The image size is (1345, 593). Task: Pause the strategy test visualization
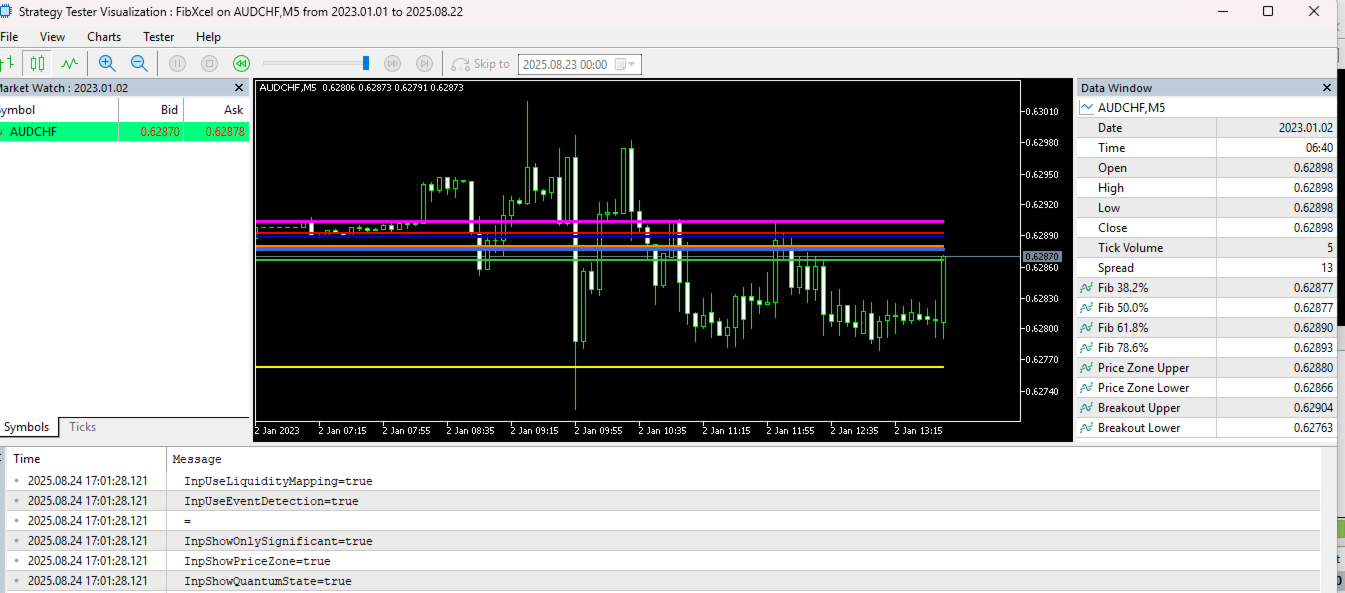(177, 63)
